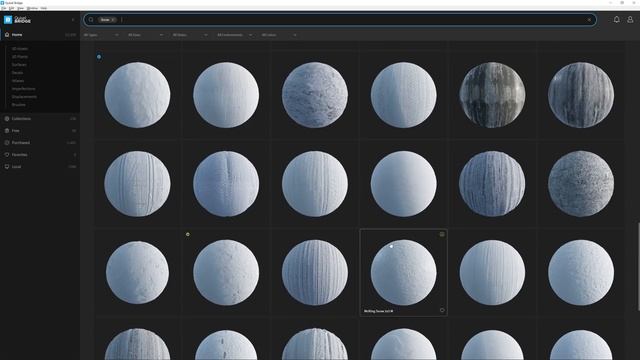The width and height of the screenshot is (640, 360).
Task: Open the Help menu
Action: click(43, 8)
